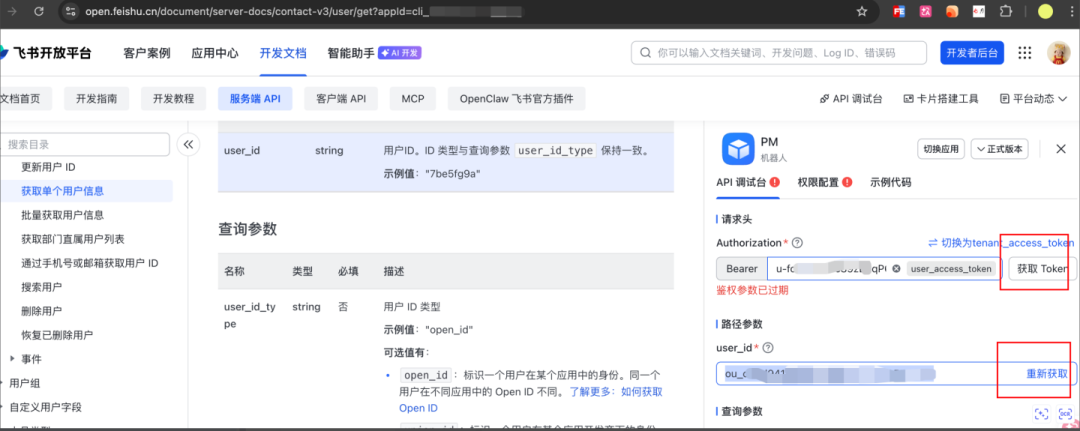Screen dimensions: 1080x431
Task: Open 获取部门直属用户列表 in sidebar
Action: (72, 239)
